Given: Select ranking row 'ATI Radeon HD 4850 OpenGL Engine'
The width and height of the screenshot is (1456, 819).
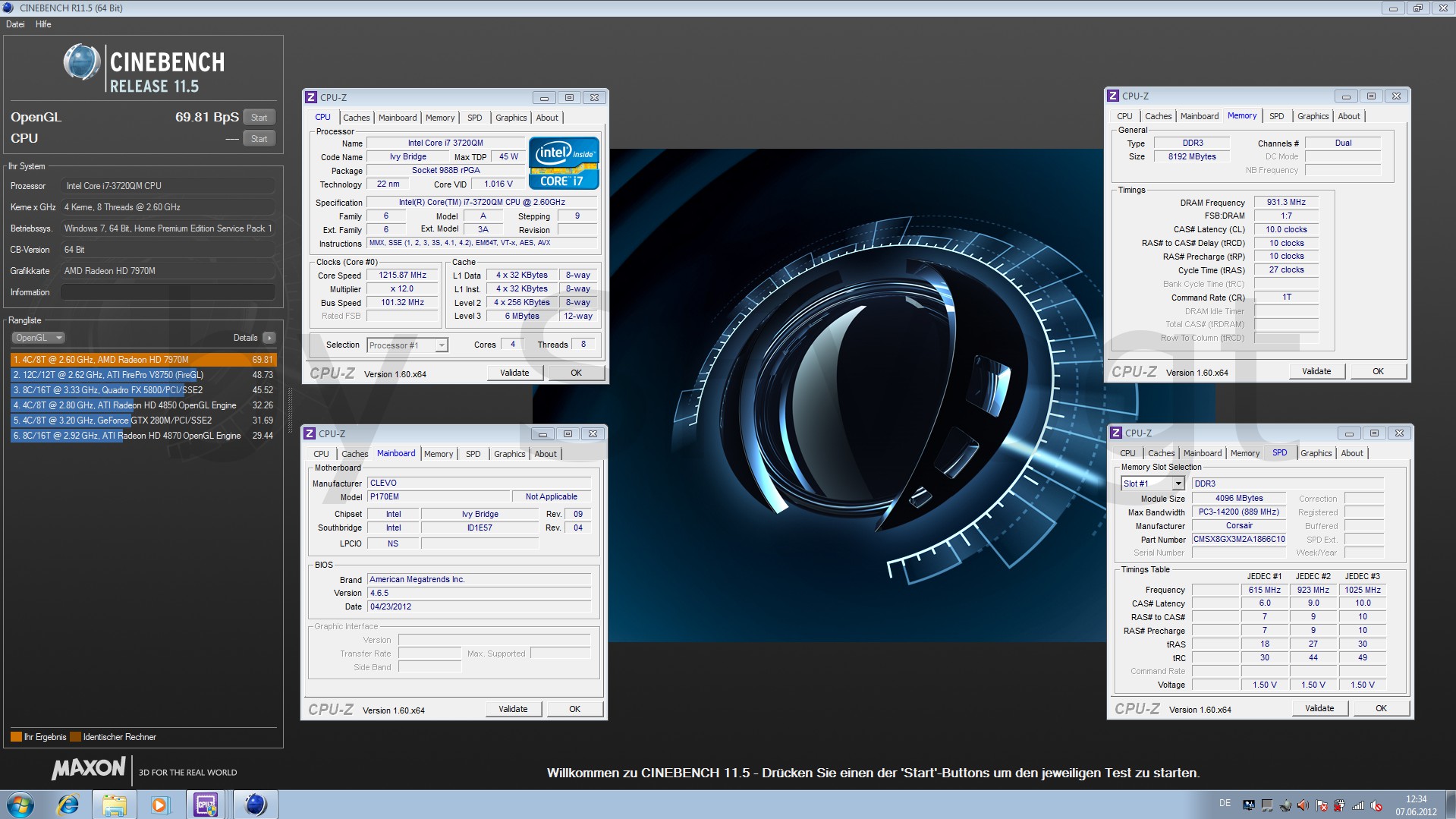Looking at the screenshot, I should 143,405.
